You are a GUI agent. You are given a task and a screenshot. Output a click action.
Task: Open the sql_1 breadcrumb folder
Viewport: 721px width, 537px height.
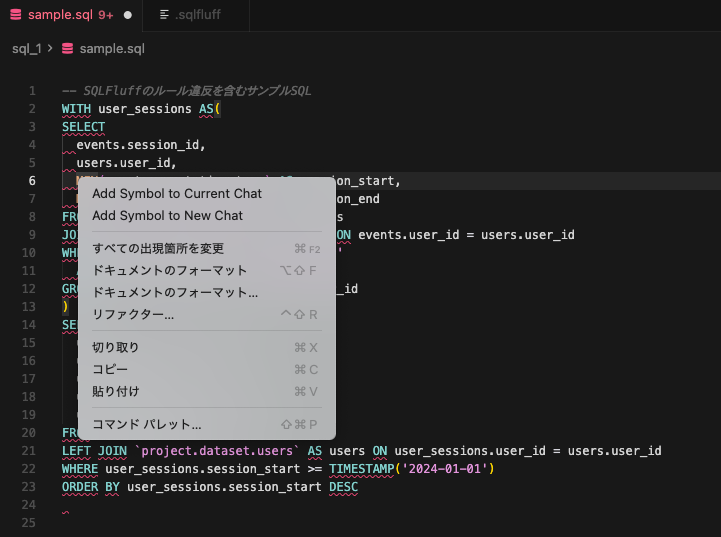click(x=25, y=48)
